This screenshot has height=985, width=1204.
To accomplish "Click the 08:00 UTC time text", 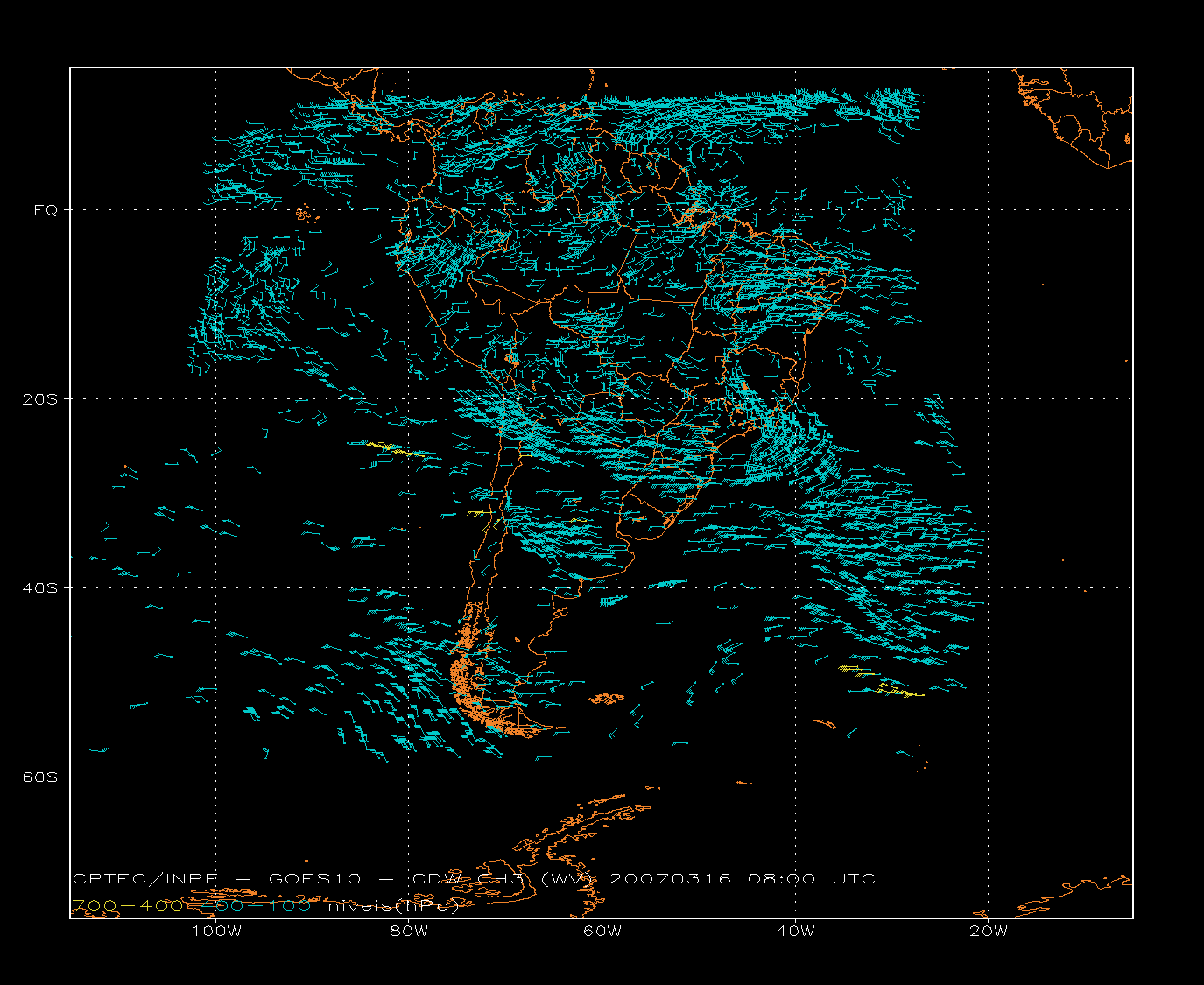I will tap(812, 878).
